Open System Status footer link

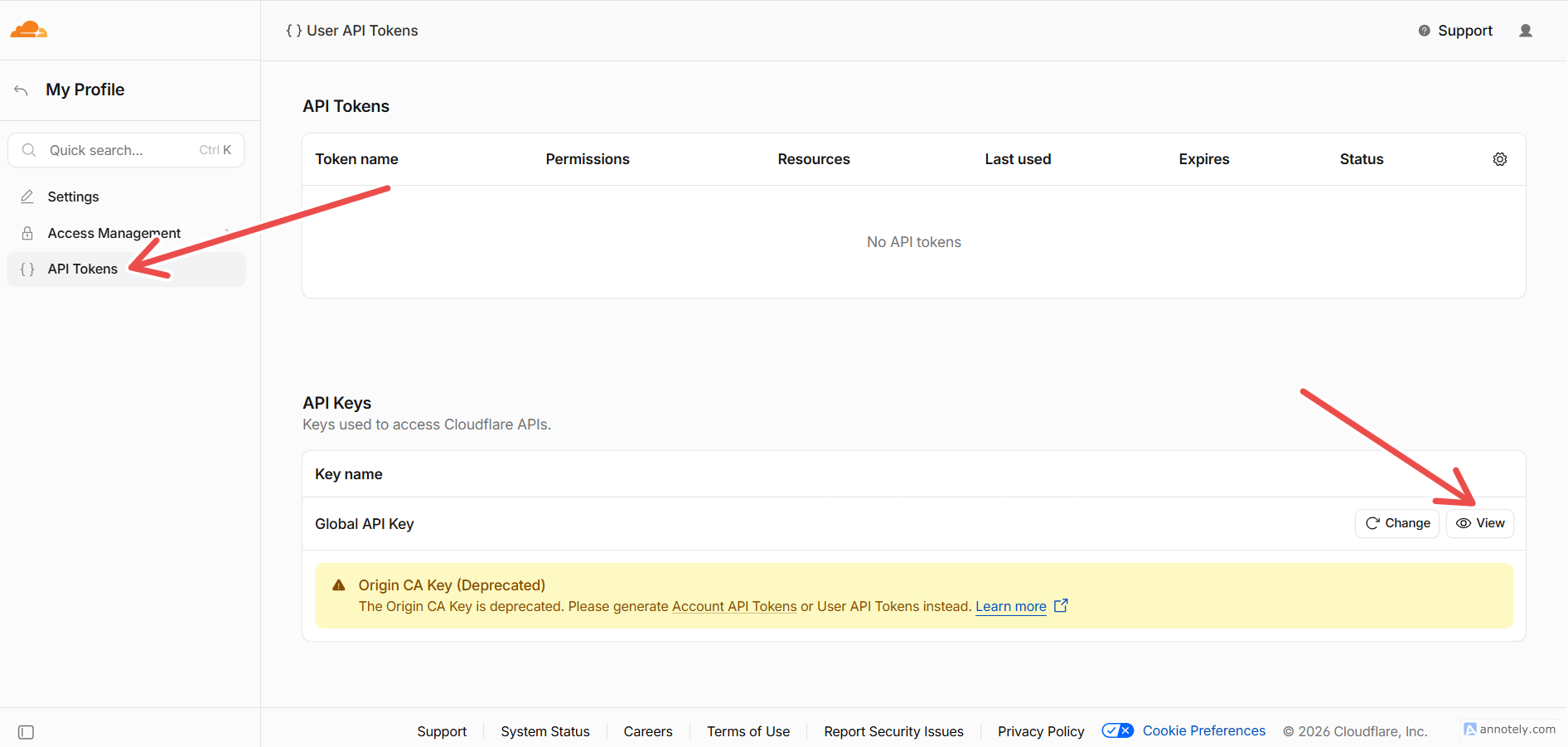[x=545, y=731]
